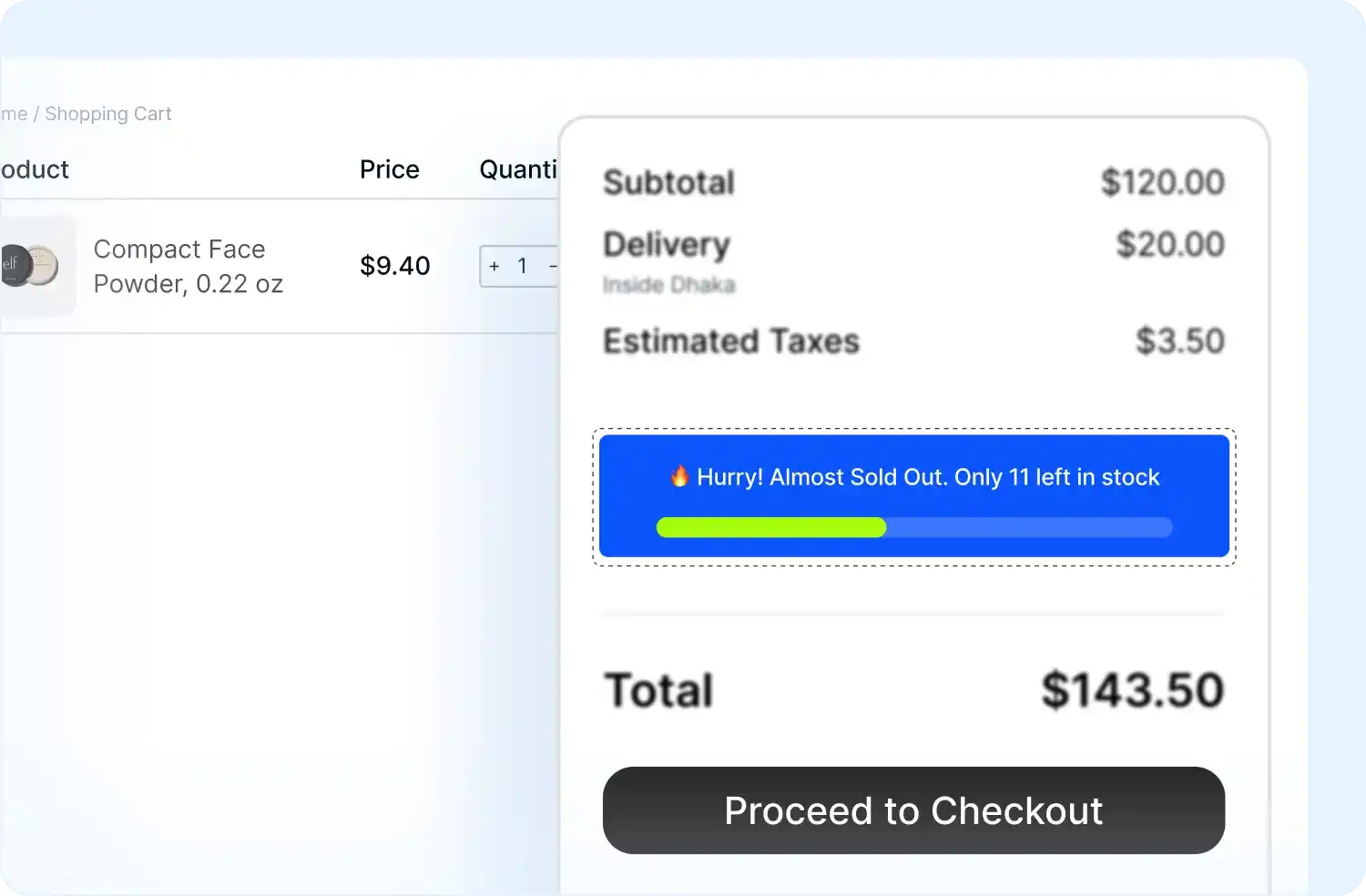
Task: Click the $9.40 product price
Action: [394, 266]
